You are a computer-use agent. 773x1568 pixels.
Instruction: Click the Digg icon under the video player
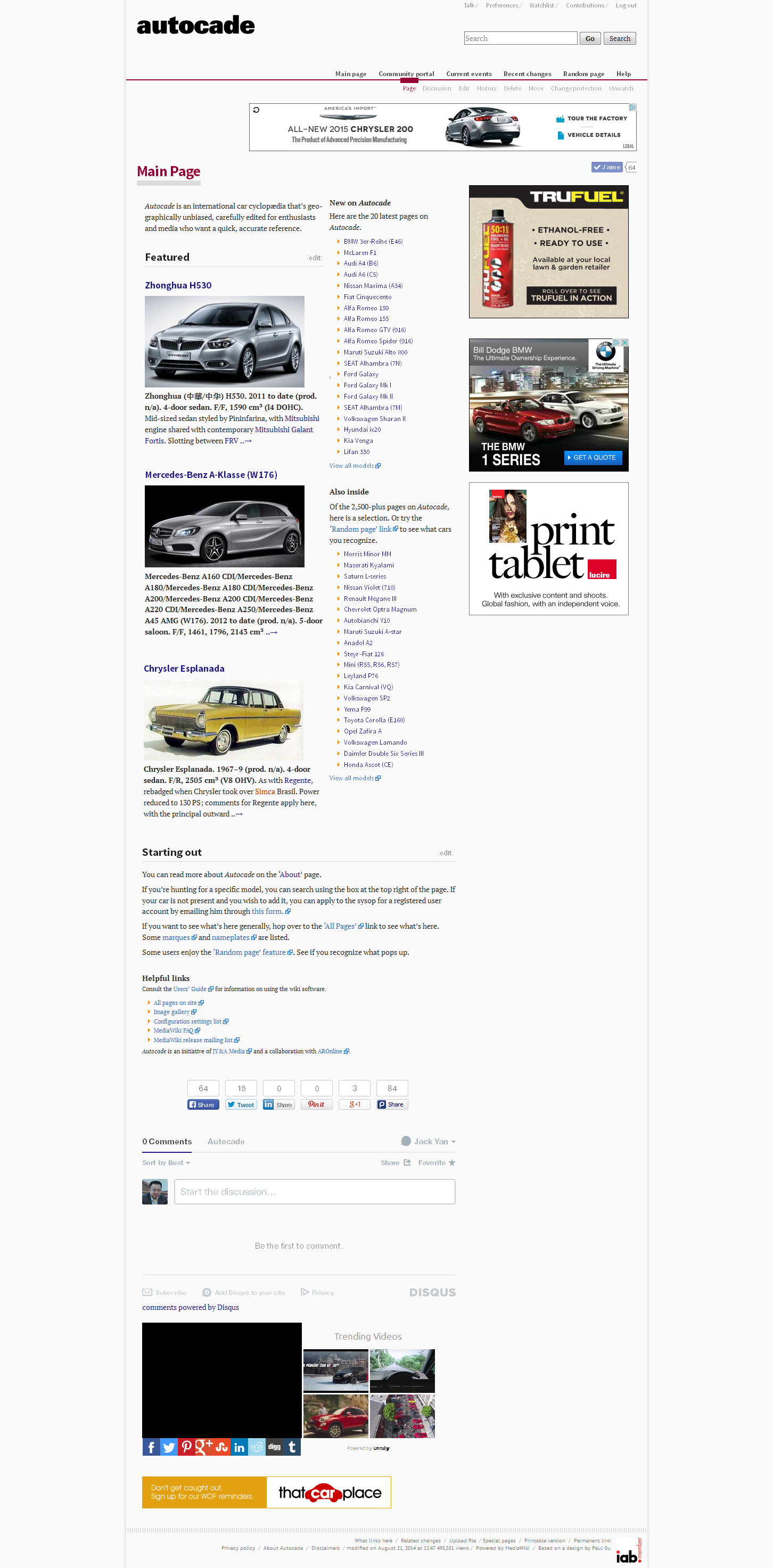coord(275,1447)
